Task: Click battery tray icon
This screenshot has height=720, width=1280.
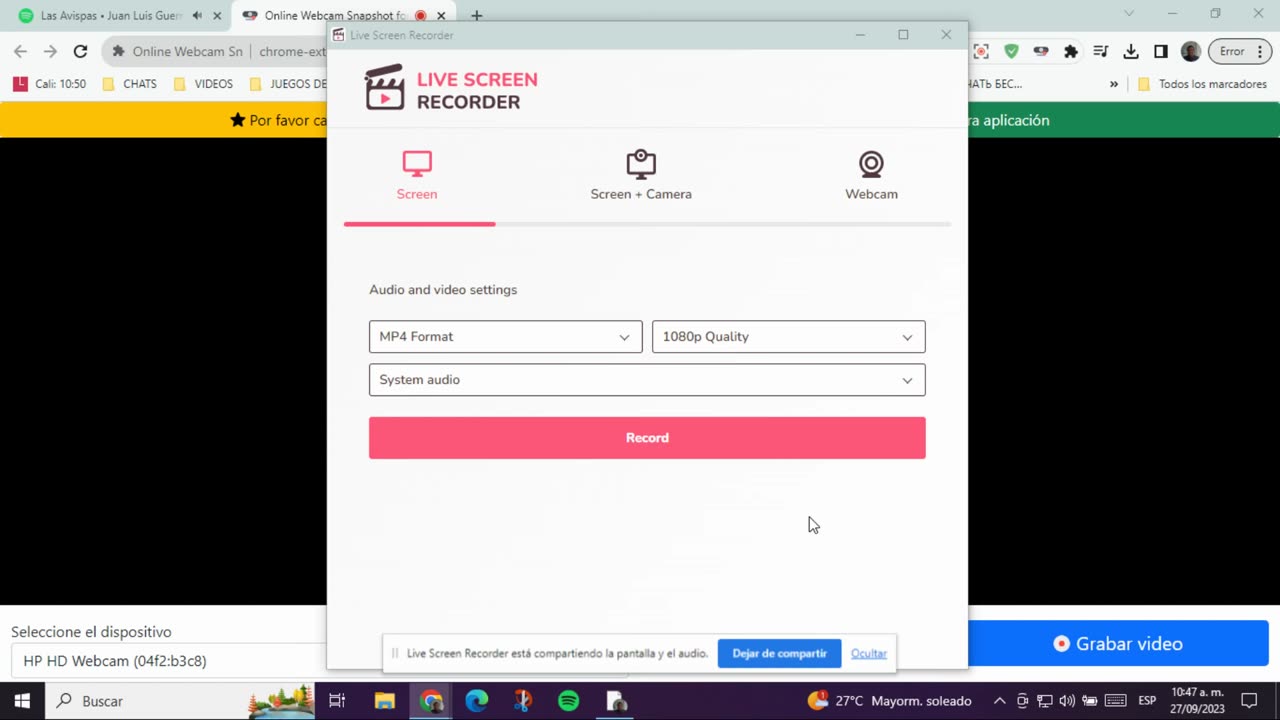Action: point(1090,701)
